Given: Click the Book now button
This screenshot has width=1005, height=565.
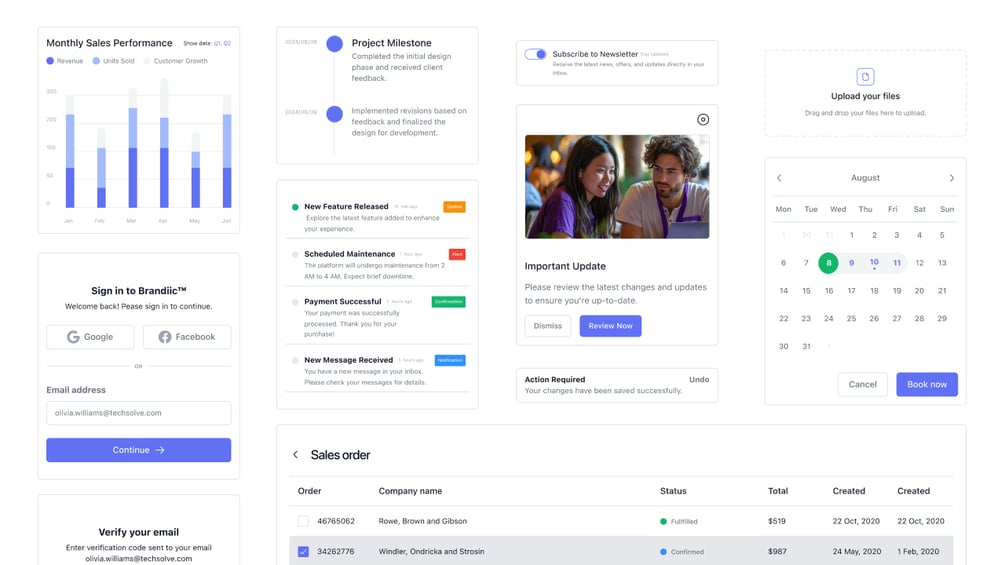Looking at the screenshot, I should click(927, 384).
